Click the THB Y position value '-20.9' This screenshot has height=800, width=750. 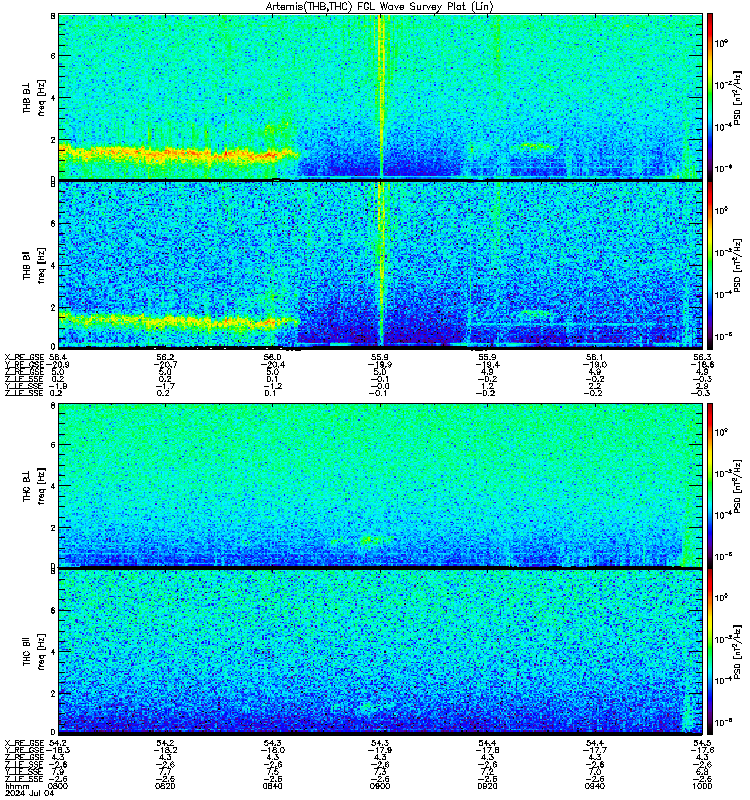point(58,364)
